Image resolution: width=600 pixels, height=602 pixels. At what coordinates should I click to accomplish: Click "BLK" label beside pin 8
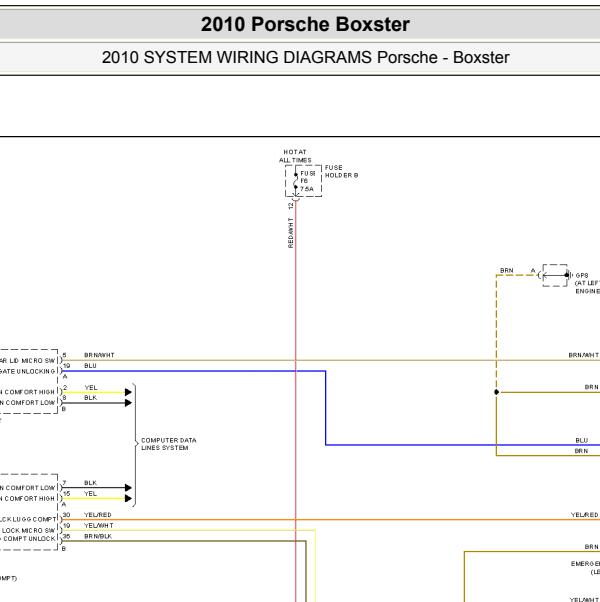pos(91,398)
